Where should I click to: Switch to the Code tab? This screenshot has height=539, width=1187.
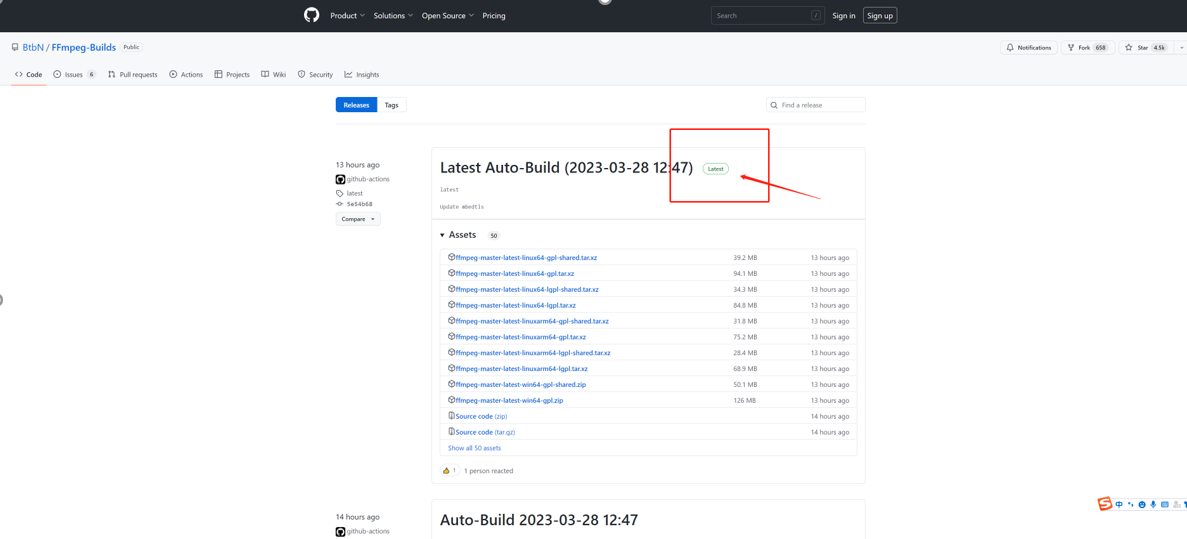click(x=29, y=74)
